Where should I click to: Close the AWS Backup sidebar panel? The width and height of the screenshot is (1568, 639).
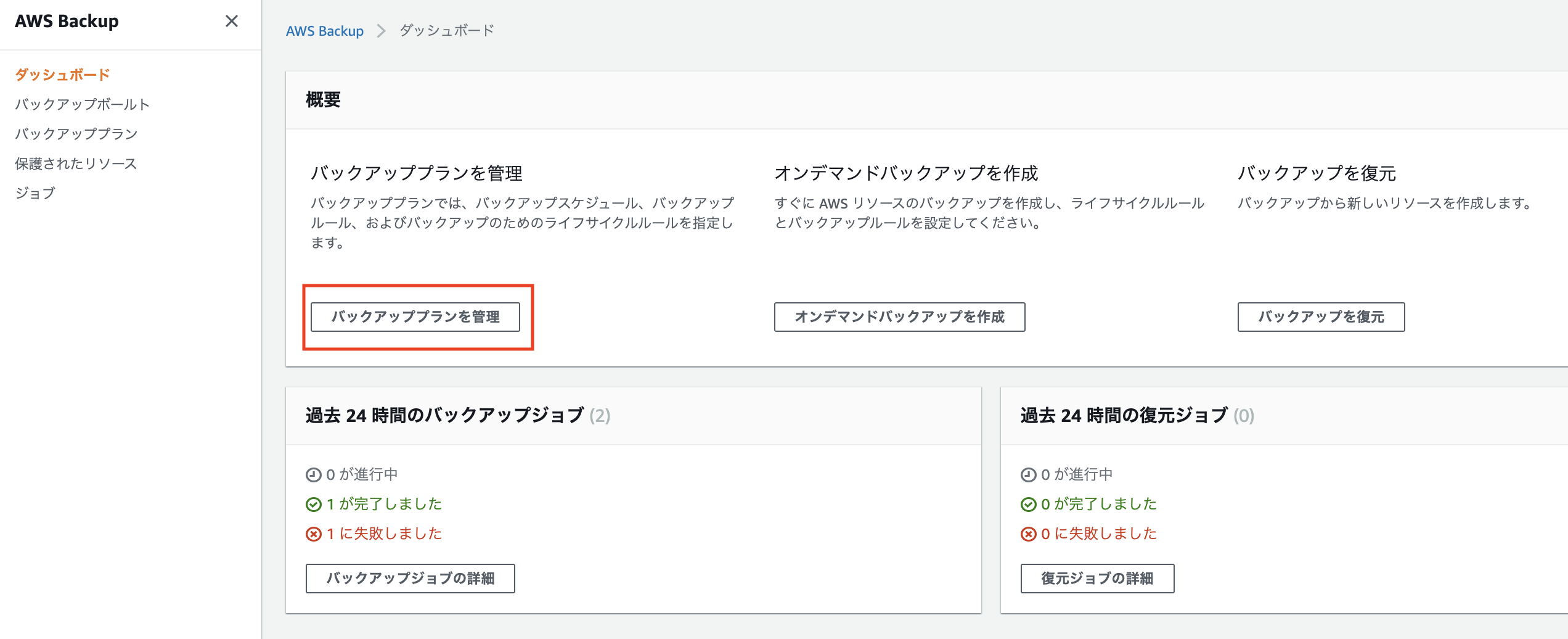(231, 22)
